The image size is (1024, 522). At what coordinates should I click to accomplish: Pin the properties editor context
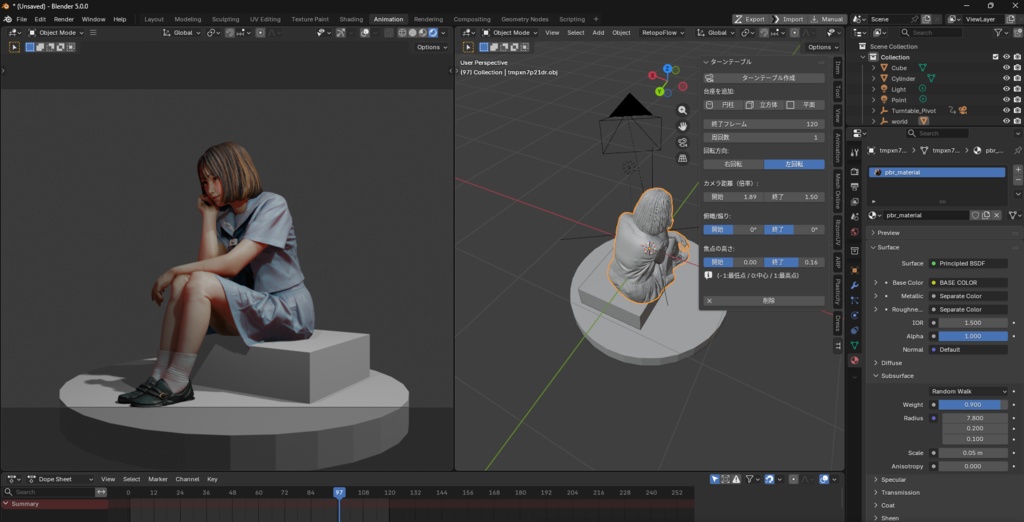(1017, 150)
